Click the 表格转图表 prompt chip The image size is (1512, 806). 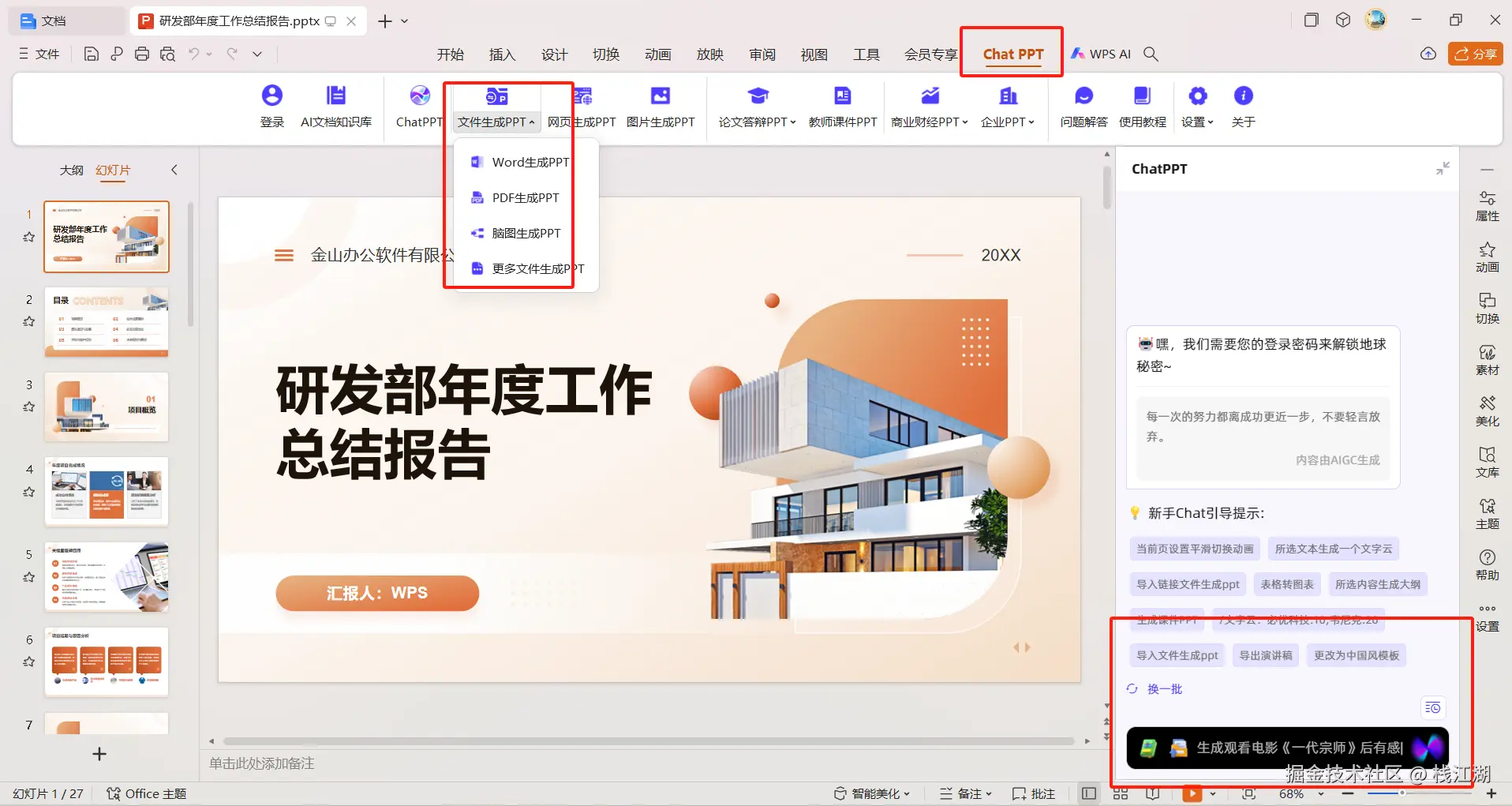[1287, 584]
